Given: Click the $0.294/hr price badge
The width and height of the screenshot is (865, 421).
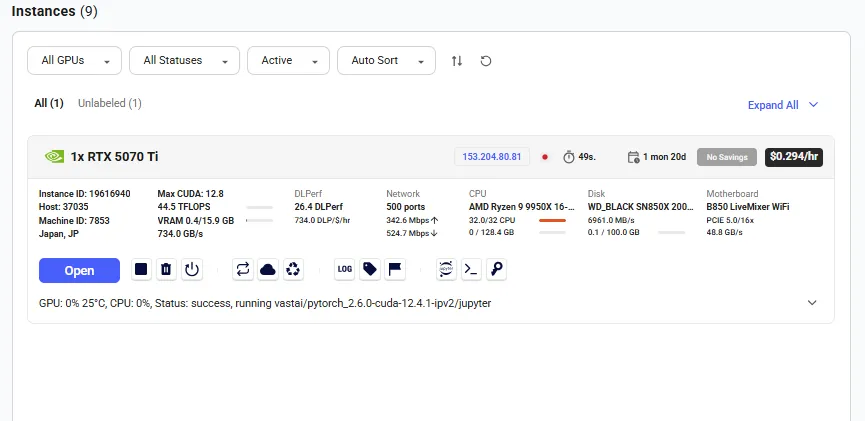Looking at the screenshot, I should click(794, 157).
